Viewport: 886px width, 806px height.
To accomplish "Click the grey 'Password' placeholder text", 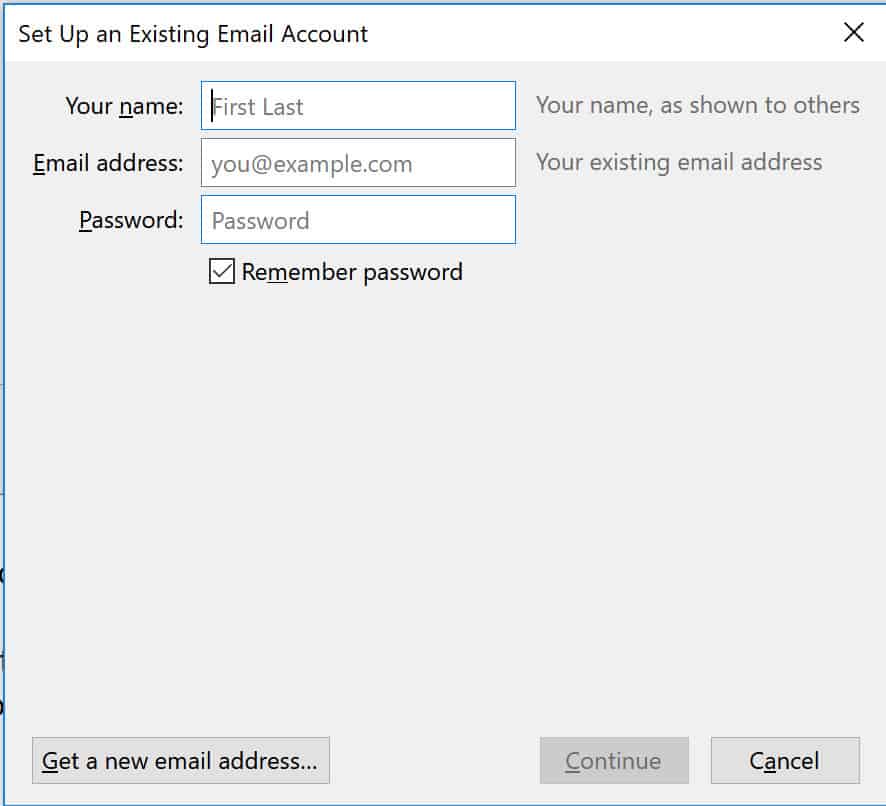I will (x=260, y=221).
